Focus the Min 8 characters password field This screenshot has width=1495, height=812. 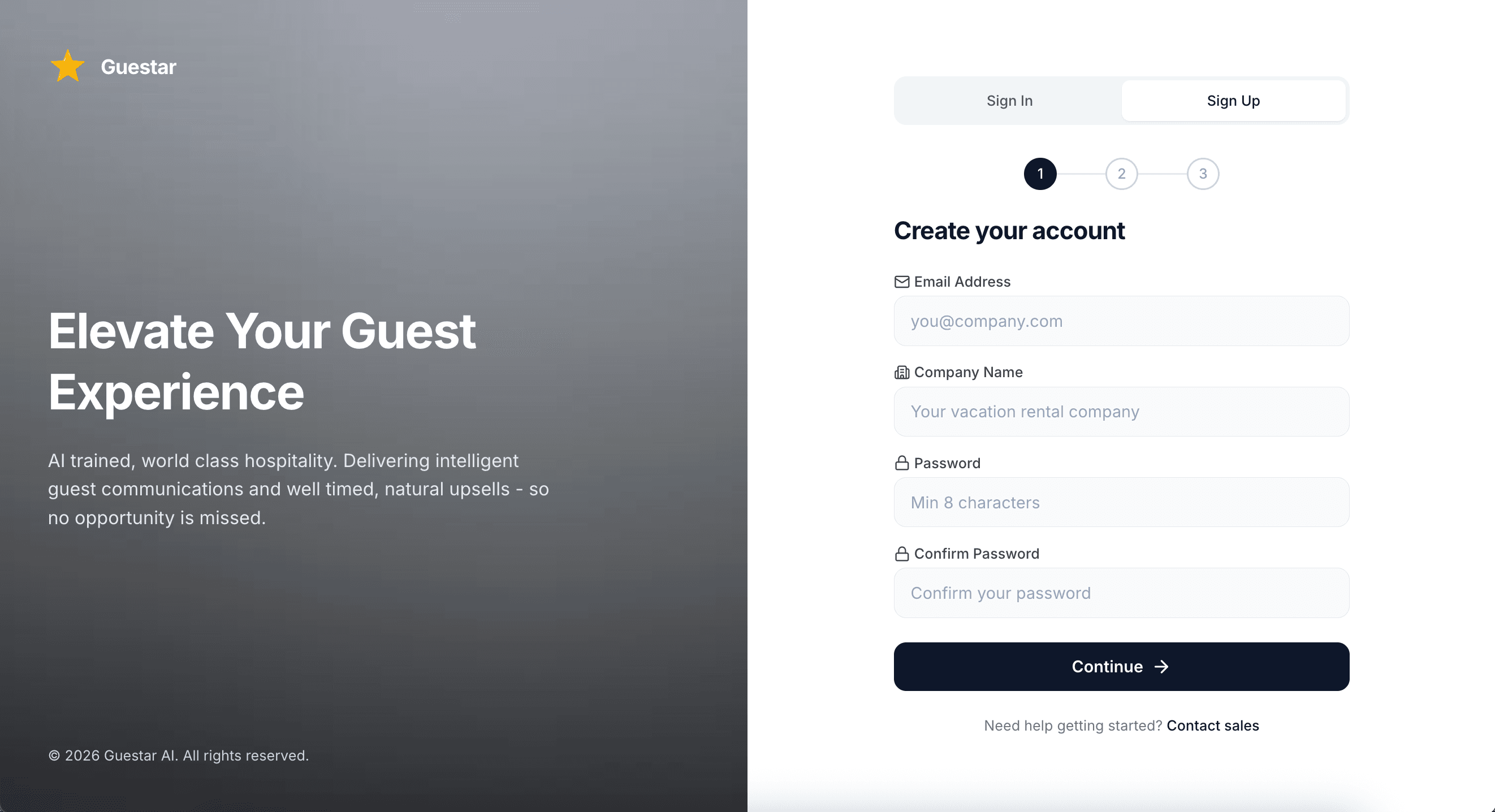(1121, 502)
